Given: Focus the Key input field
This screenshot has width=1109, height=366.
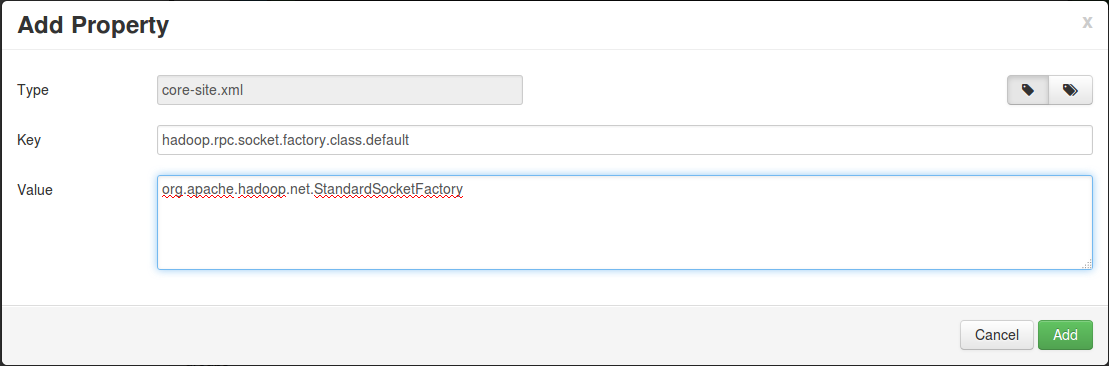Looking at the screenshot, I should click(x=625, y=140).
